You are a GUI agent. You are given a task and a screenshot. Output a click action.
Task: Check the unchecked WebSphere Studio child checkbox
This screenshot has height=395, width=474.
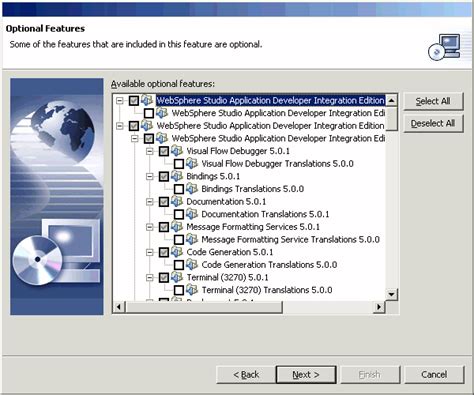point(149,113)
